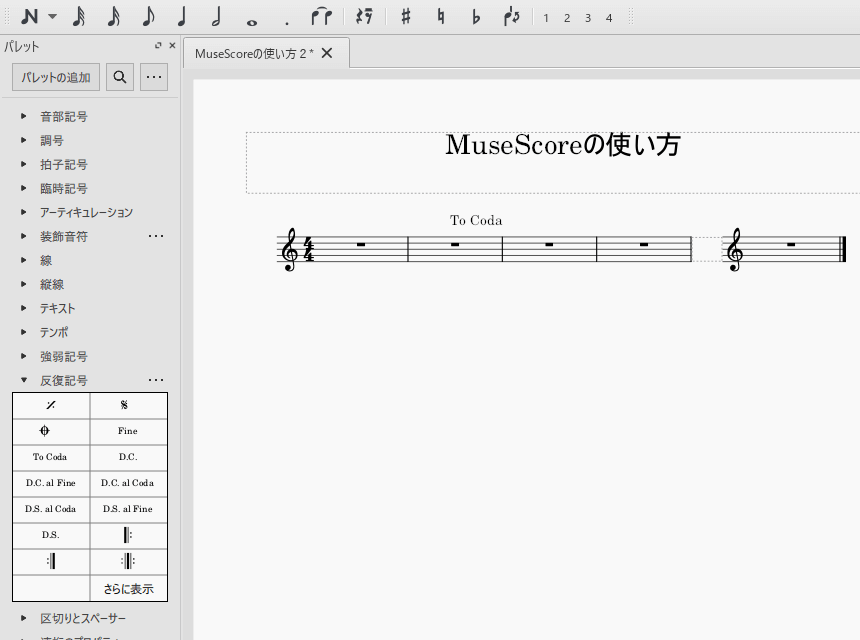Undock the パレット panel
This screenshot has height=640, width=860.
pyautogui.click(x=158, y=46)
